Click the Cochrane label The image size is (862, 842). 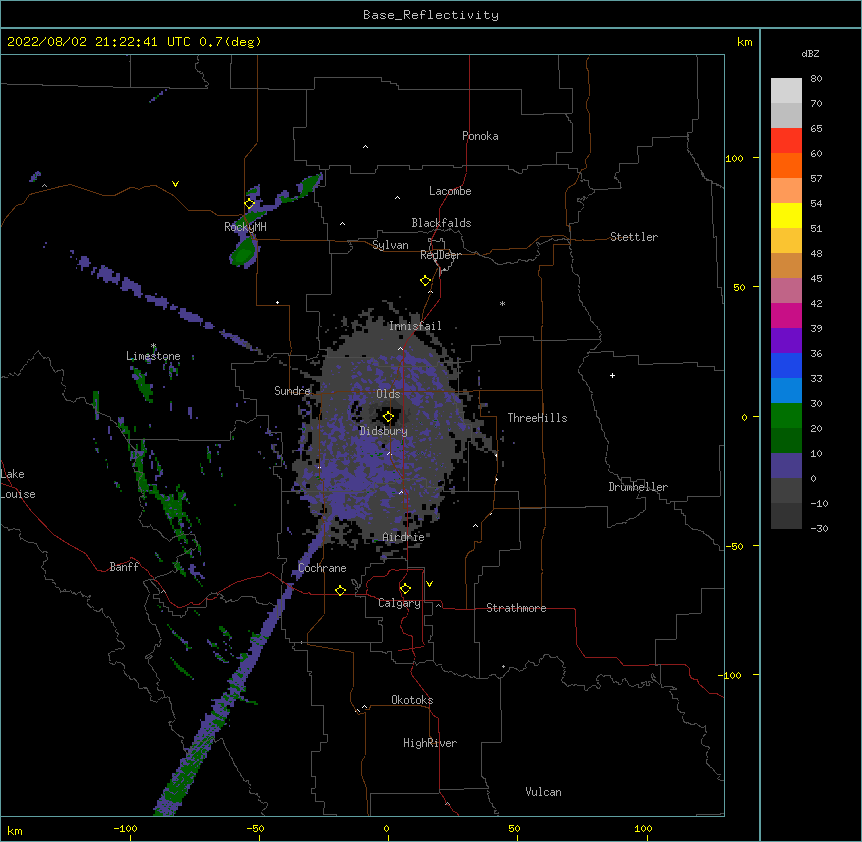322,568
